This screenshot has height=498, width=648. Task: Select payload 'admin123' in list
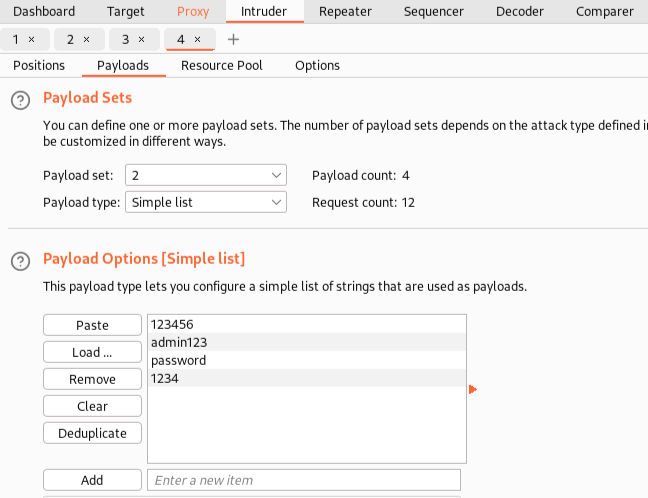(x=307, y=342)
